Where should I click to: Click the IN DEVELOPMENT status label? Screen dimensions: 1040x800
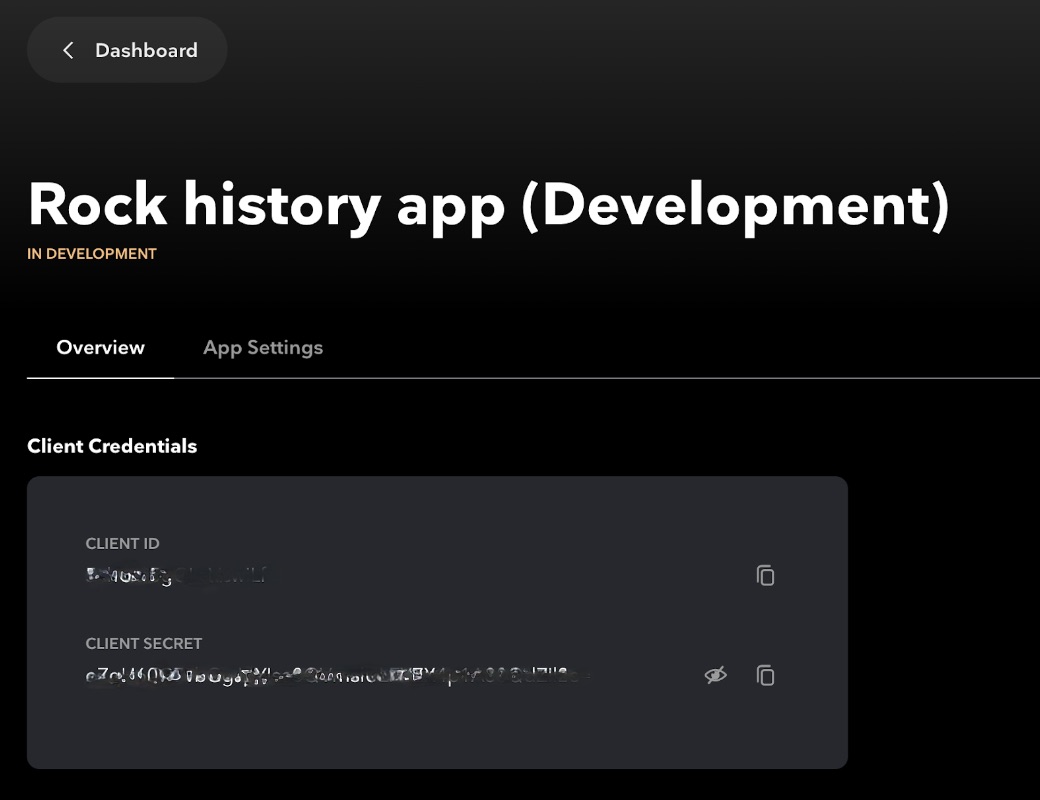pyautogui.click(x=91, y=253)
